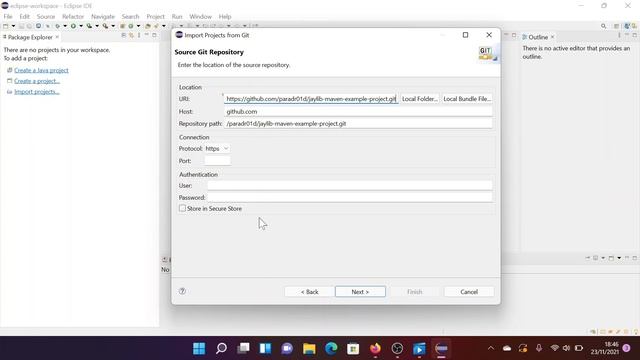Screen dimensions: 640x360
Task: Open Package Explorer View Menu
Action: [x=139, y=36]
